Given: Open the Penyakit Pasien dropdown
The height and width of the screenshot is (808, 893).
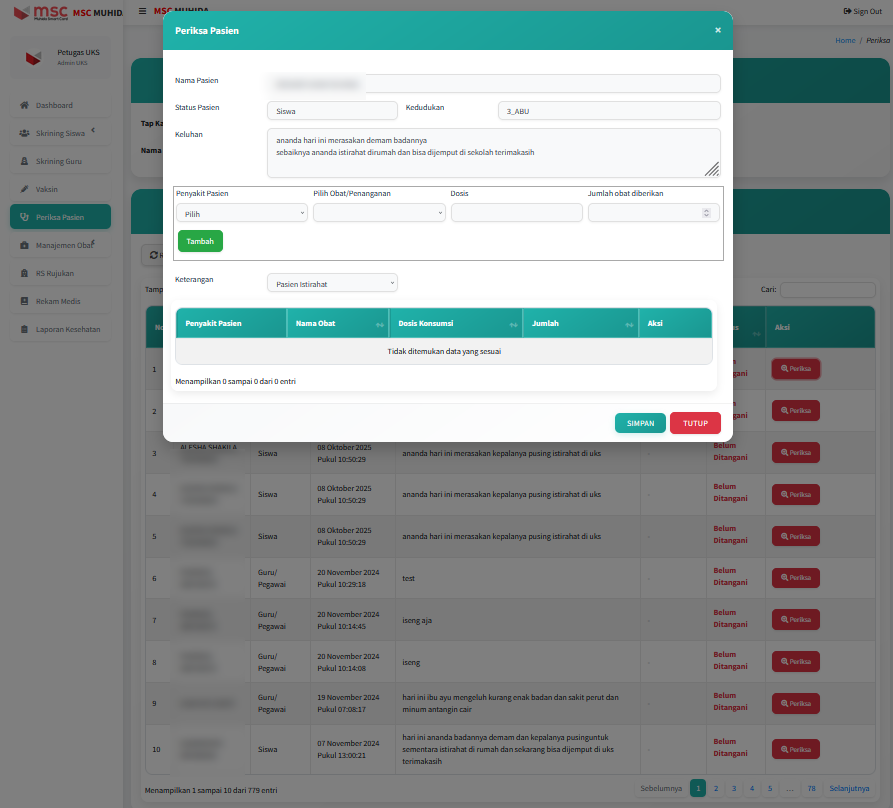Looking at the screenshot, I should click(x=242, y=213).
